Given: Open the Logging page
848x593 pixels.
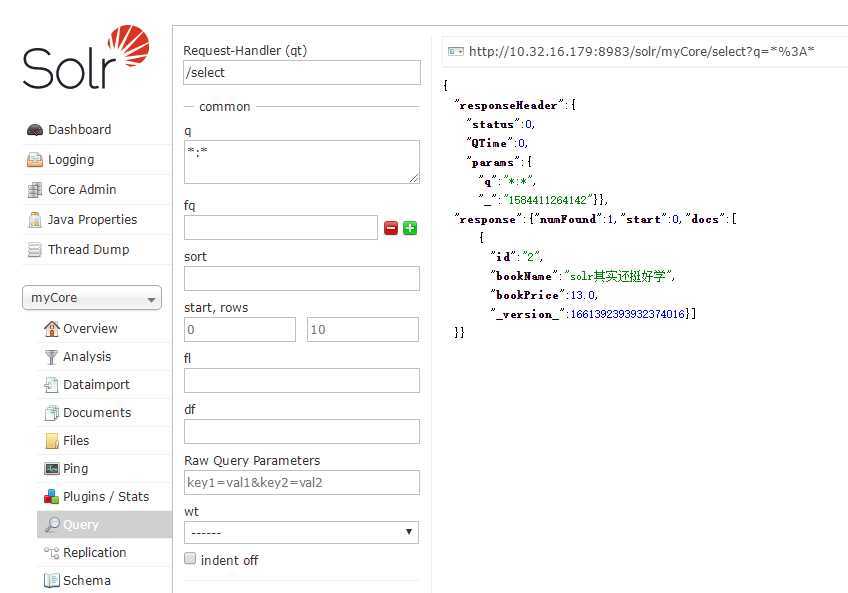Looking at the screenshot, I should click(x=71, y=160).
